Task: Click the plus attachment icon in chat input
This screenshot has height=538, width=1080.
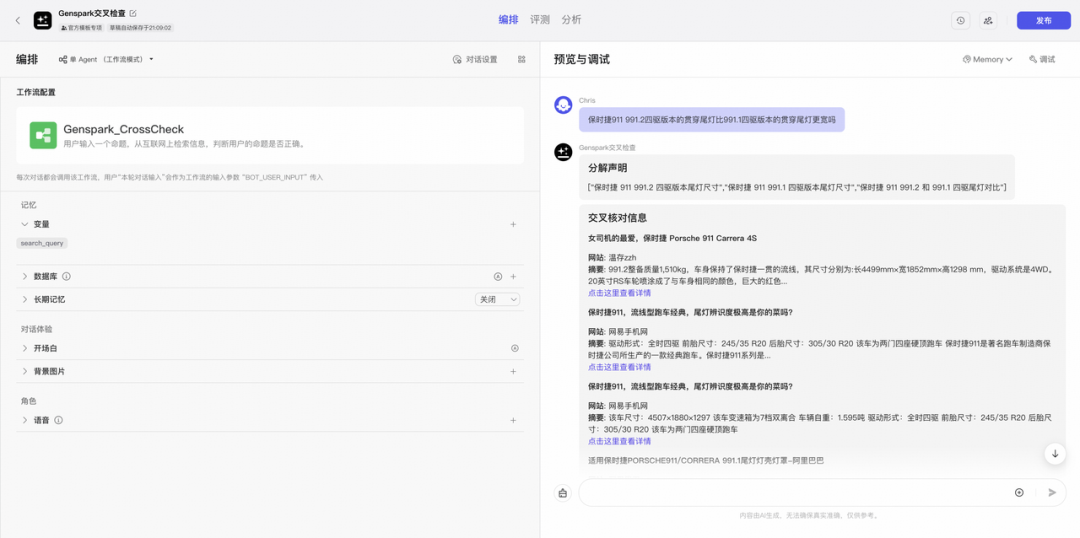Action: coord(1019,493)
